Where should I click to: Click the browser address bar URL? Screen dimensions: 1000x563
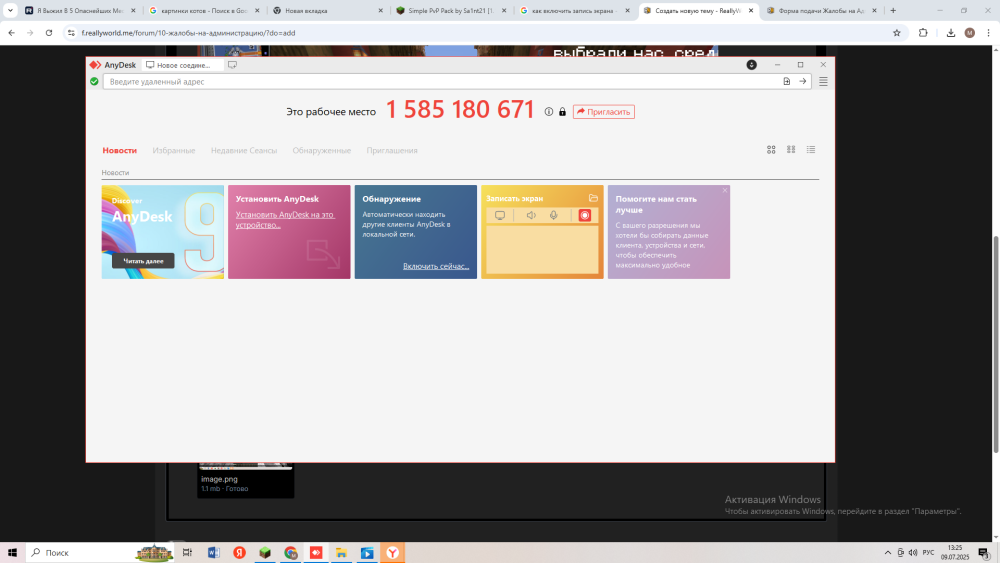[x=188, y=33]
